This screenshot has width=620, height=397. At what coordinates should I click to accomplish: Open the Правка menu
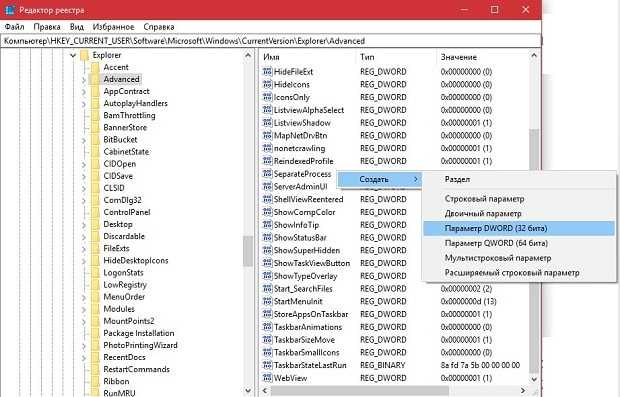[x=47, y=27]
